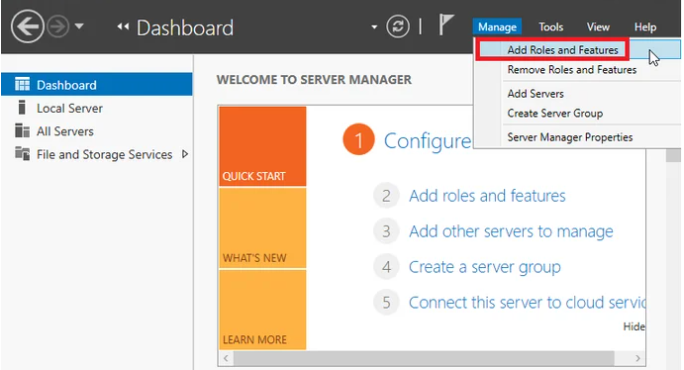Open the dropdown arrow beside the refresh icon

coord(374,27)
